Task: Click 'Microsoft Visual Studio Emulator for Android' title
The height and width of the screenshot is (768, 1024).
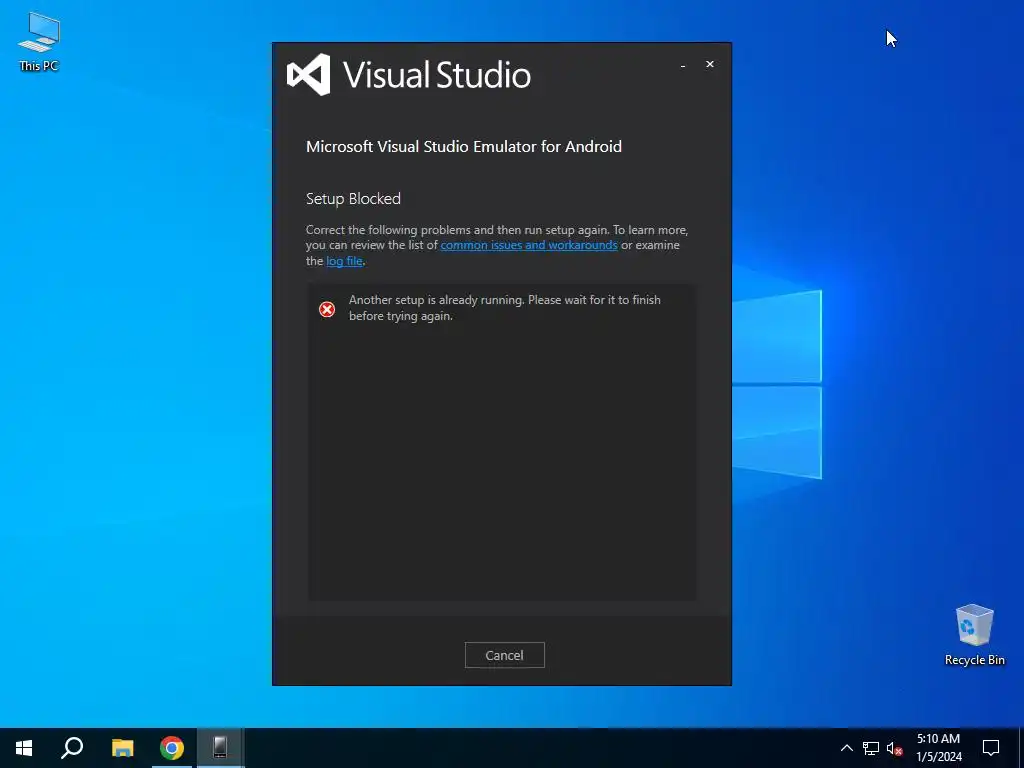Action: [464, 146]
